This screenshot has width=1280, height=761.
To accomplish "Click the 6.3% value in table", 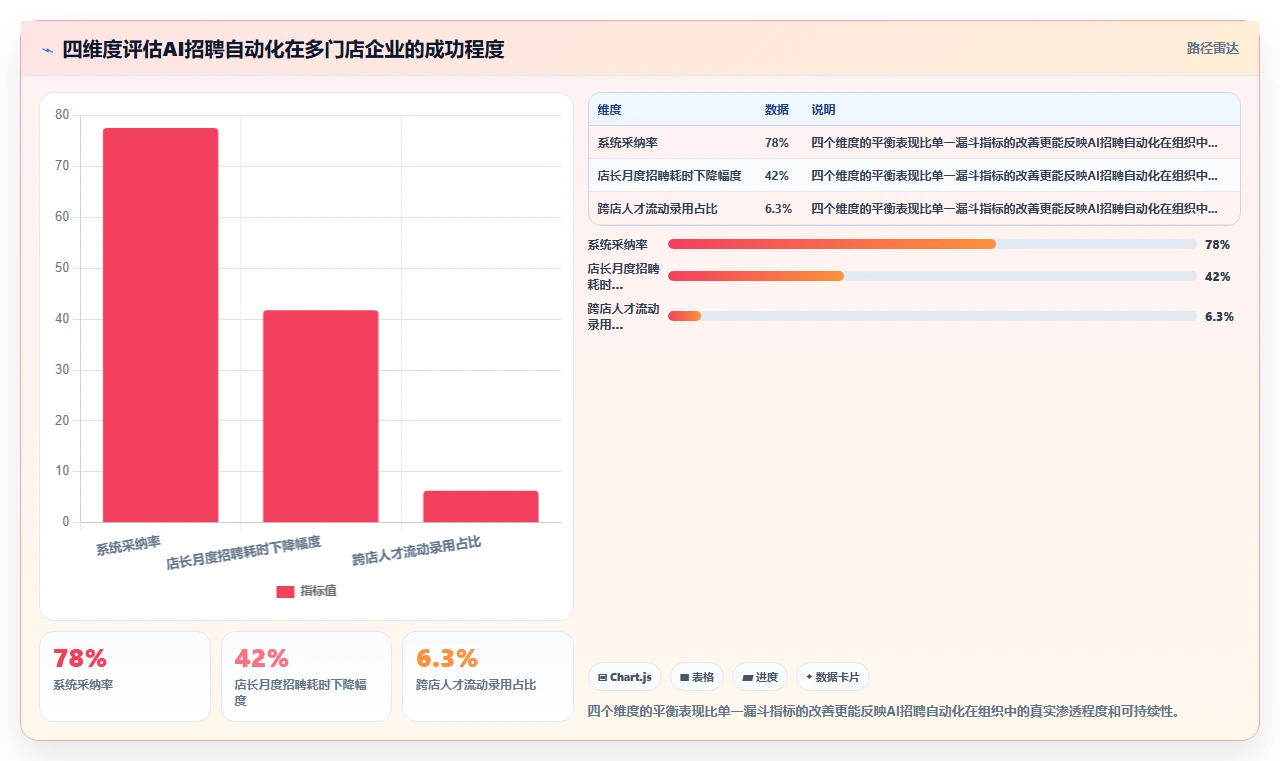I will click(x=778, y=209).
